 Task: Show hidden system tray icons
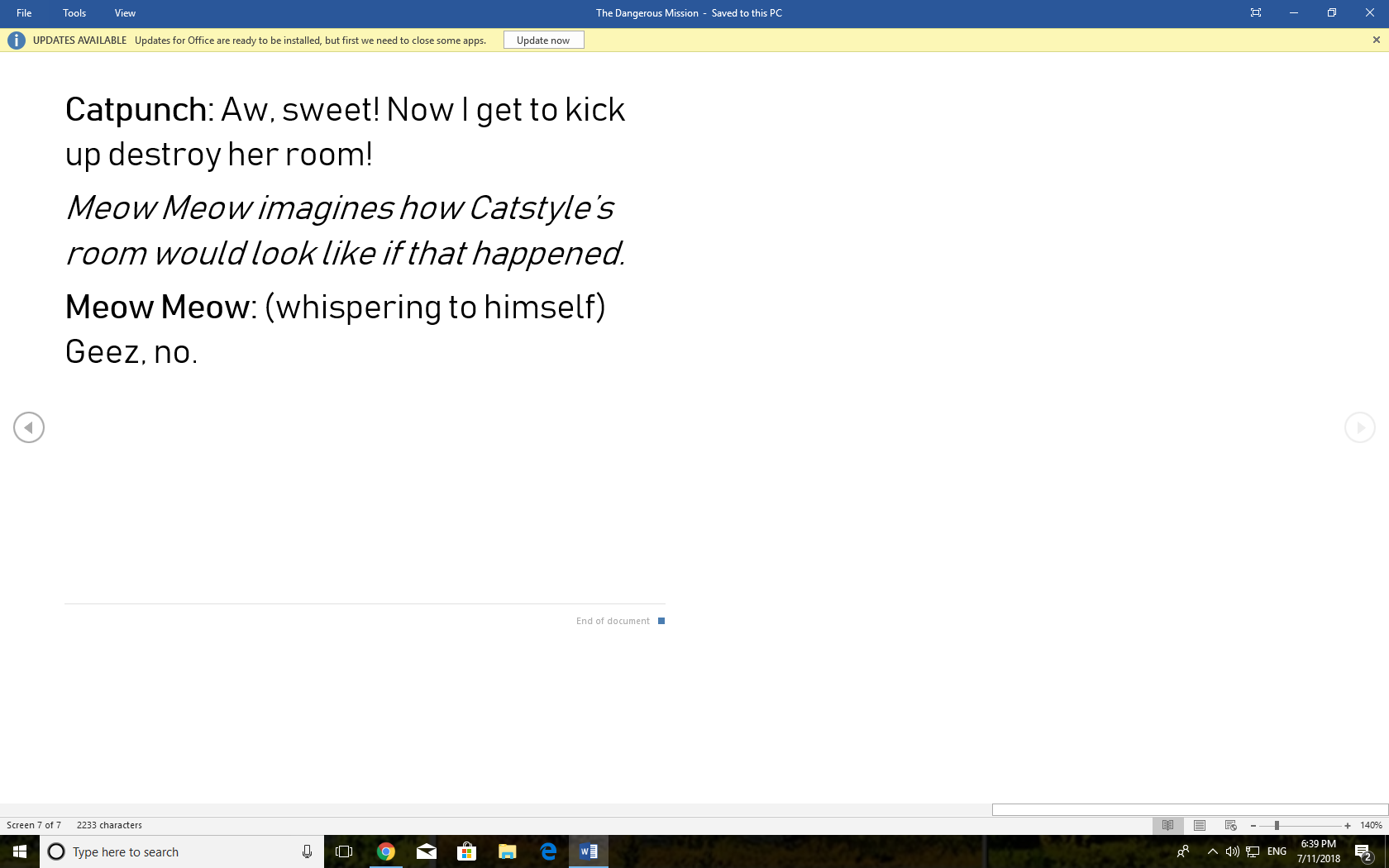click(x=1213, y=851)
